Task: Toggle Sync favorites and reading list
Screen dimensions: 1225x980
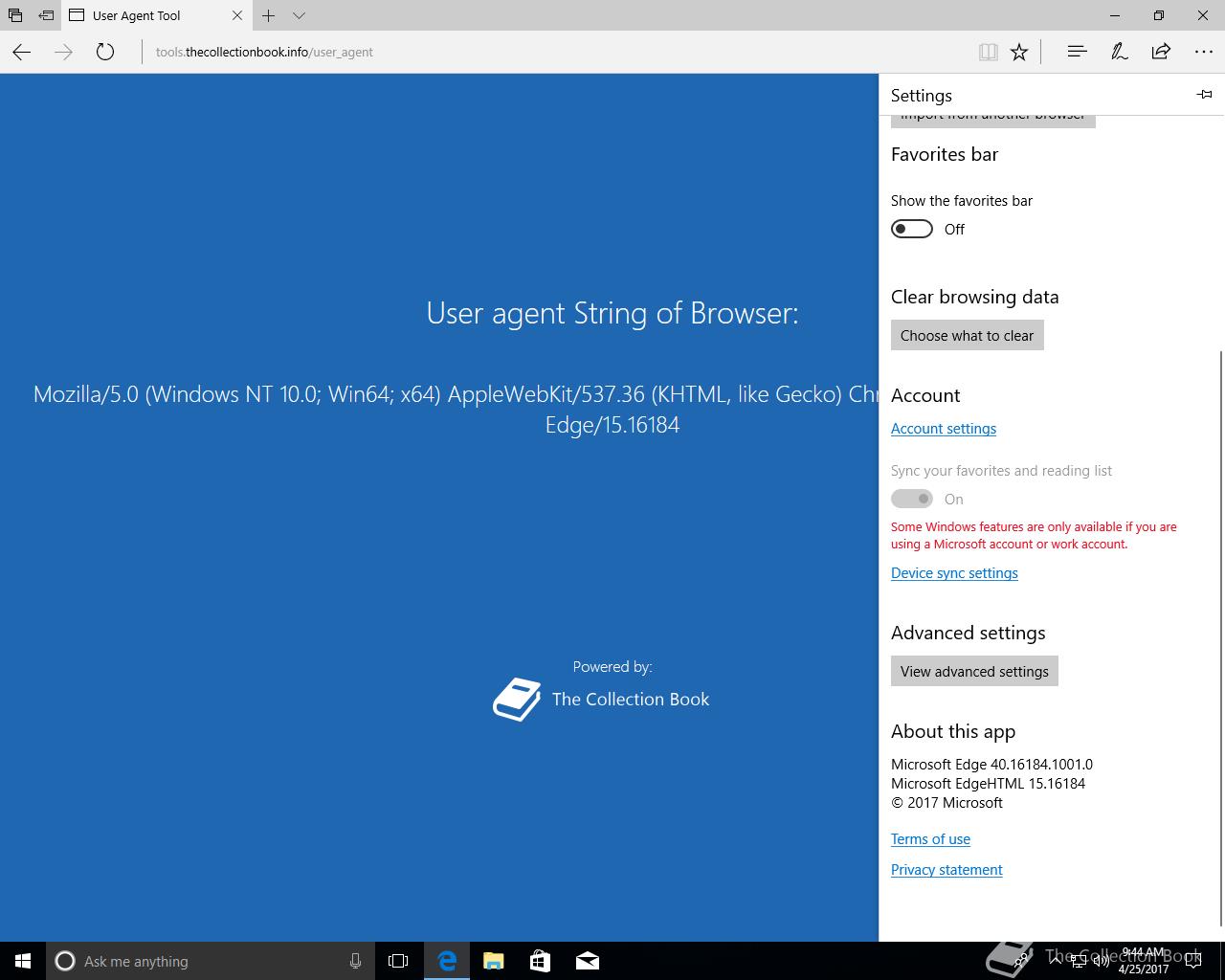Action: point(912,499)
